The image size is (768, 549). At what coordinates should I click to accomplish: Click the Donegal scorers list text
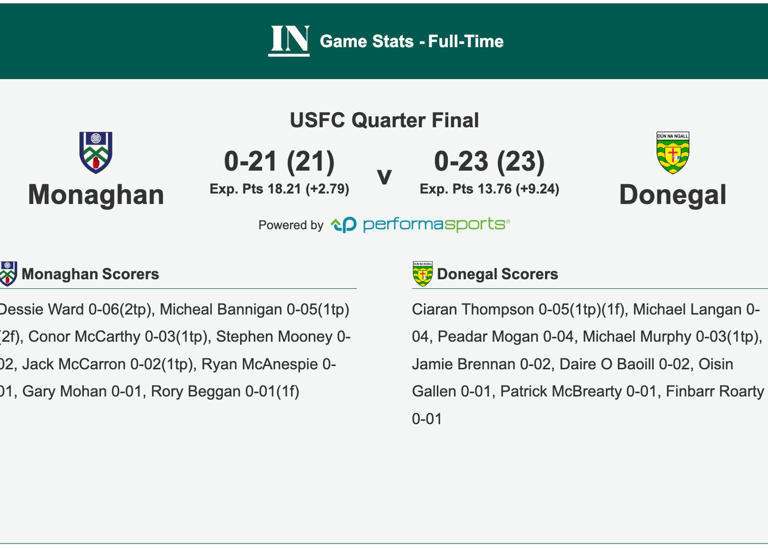(x=586, y=364)
